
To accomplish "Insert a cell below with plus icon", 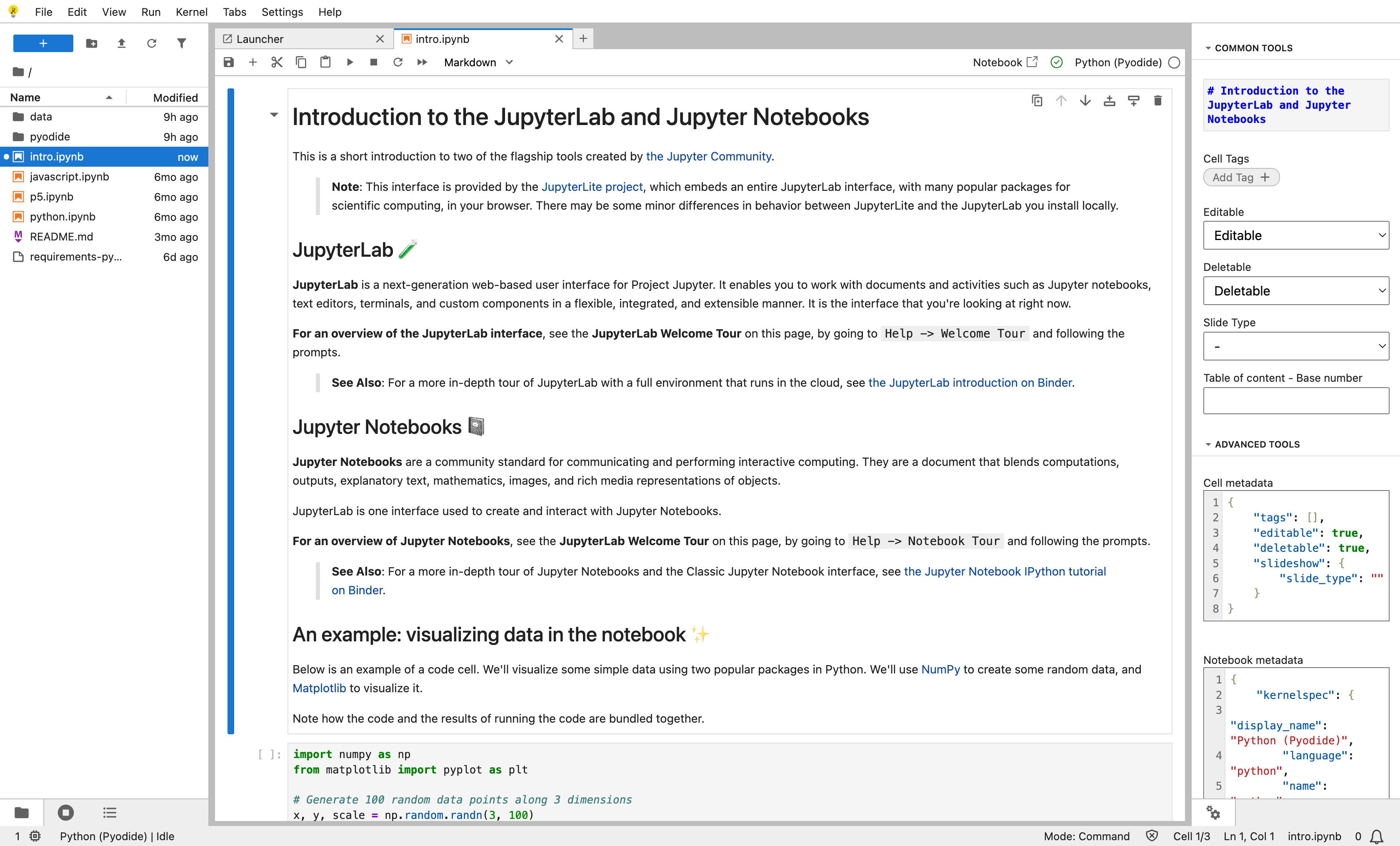I will coord(253,62).
